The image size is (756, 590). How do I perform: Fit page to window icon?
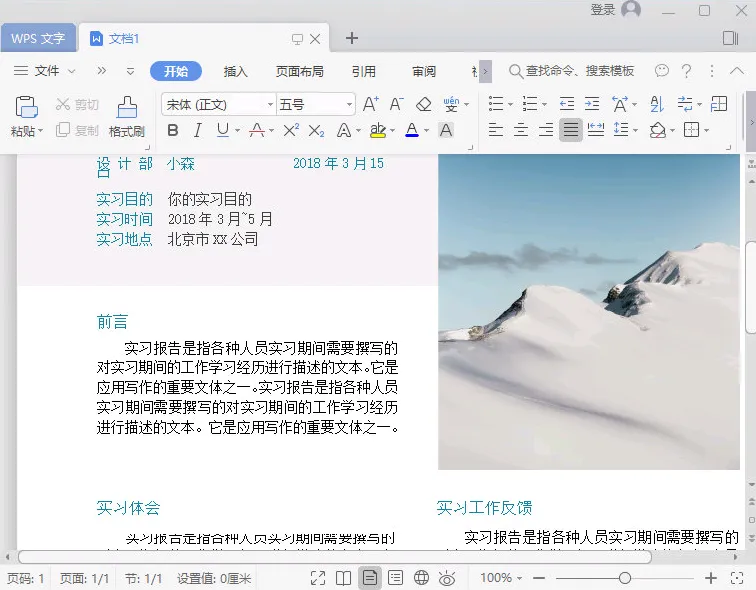click(x=736, y=577)
